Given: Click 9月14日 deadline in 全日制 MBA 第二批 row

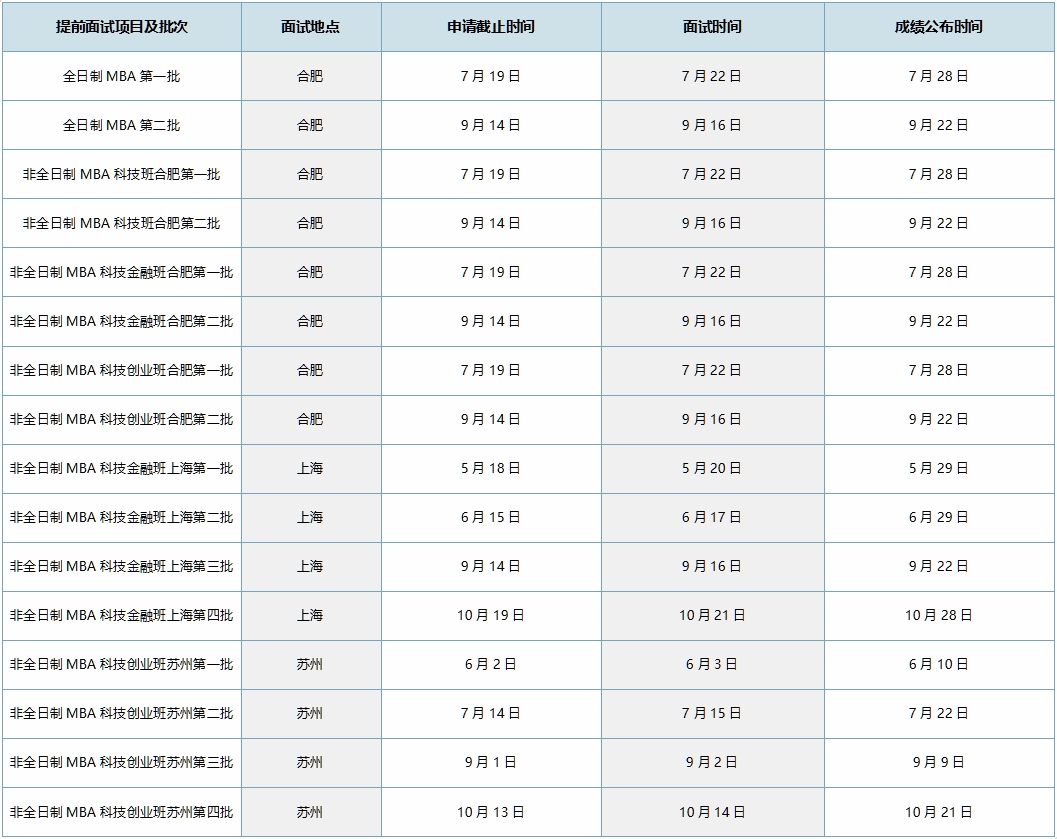Looking at the screenshot, I should tap(491, 125).
